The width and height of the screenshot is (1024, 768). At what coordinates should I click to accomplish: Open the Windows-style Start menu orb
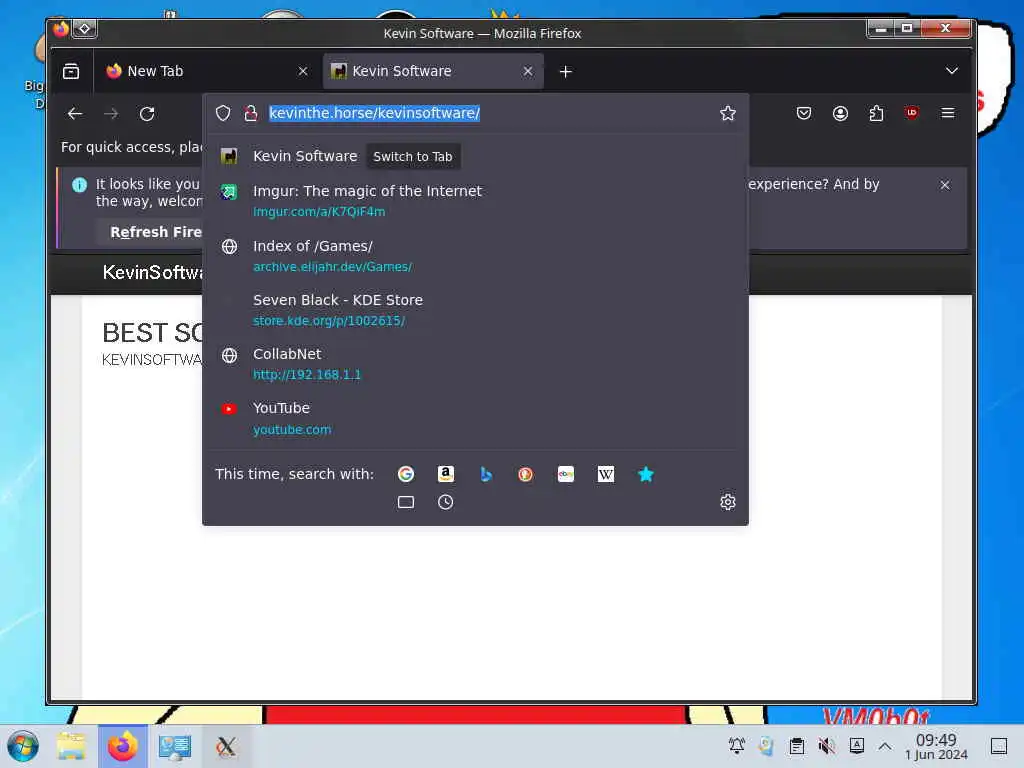pyautogui.click(x=23, y=746)
